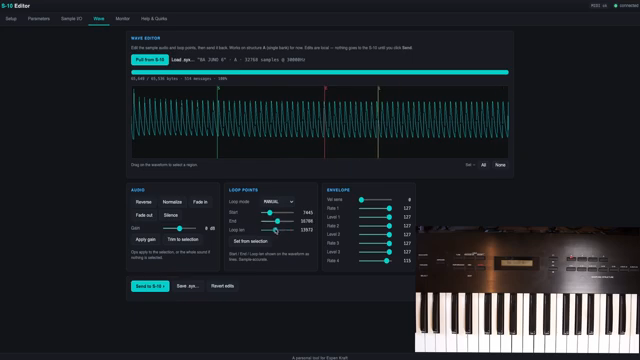Open the Loop mode dropdown
The width and height of the screenshot is (640, 360).
(x=278, y=202)
